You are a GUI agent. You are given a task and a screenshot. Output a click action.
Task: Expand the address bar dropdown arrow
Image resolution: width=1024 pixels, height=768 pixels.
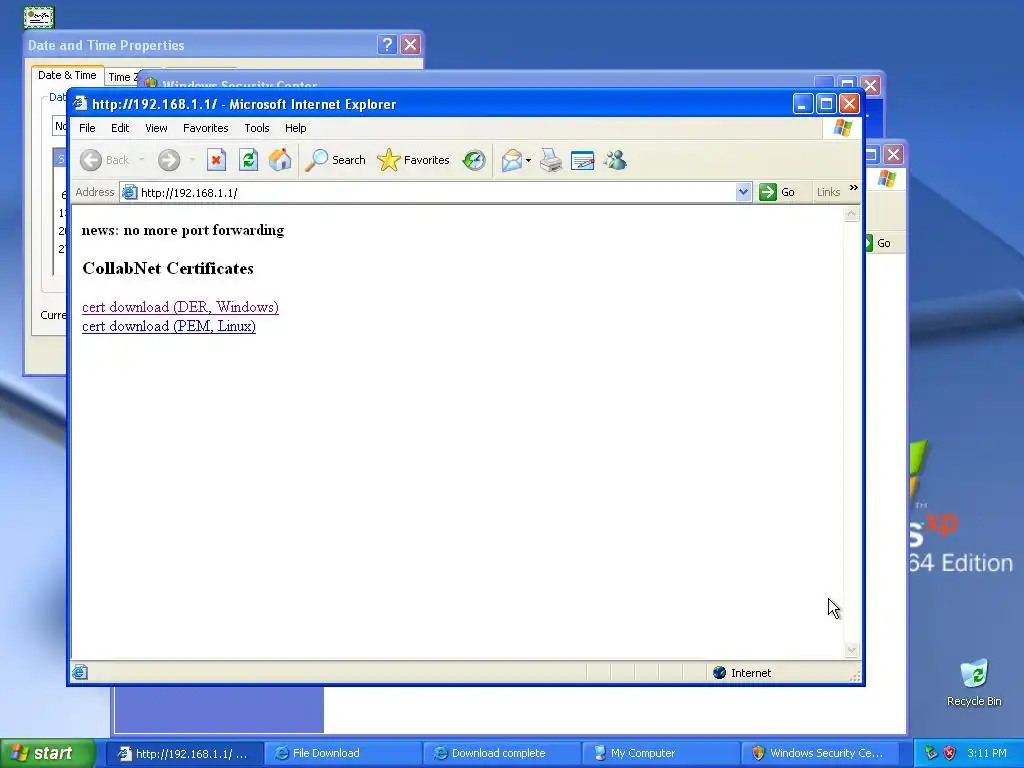pyautogui.click(x=743, y=192)
